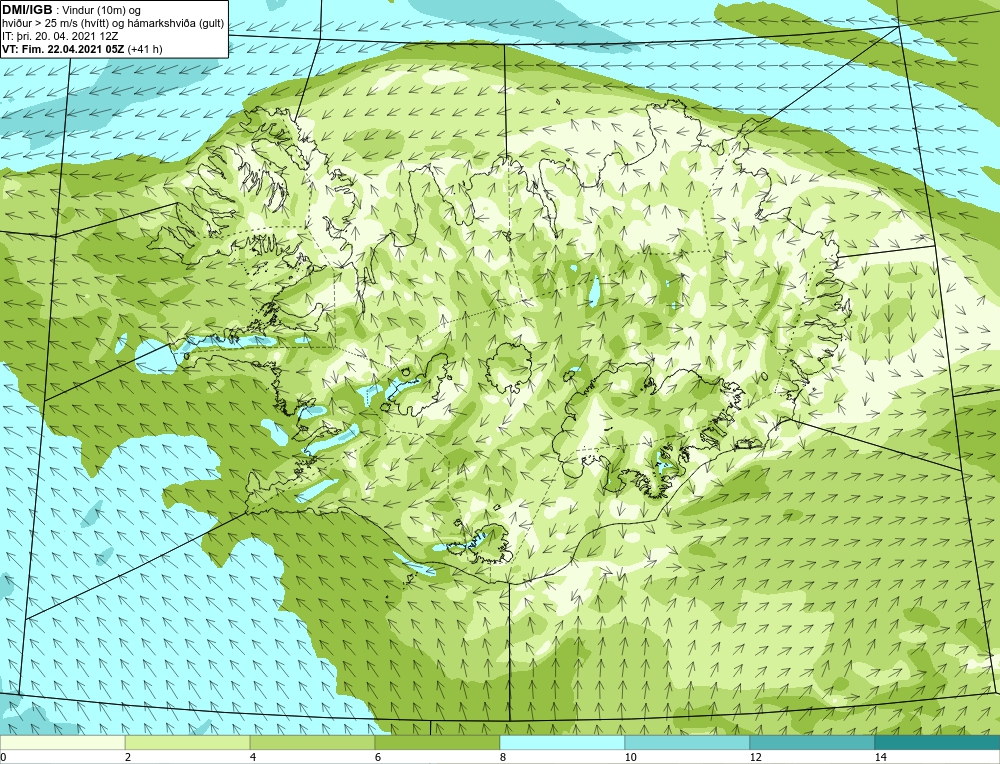Click the 'VT: Fim. 22.04.2021 05Z' line
The image size is (1000, 764).
tap(64, 49)
